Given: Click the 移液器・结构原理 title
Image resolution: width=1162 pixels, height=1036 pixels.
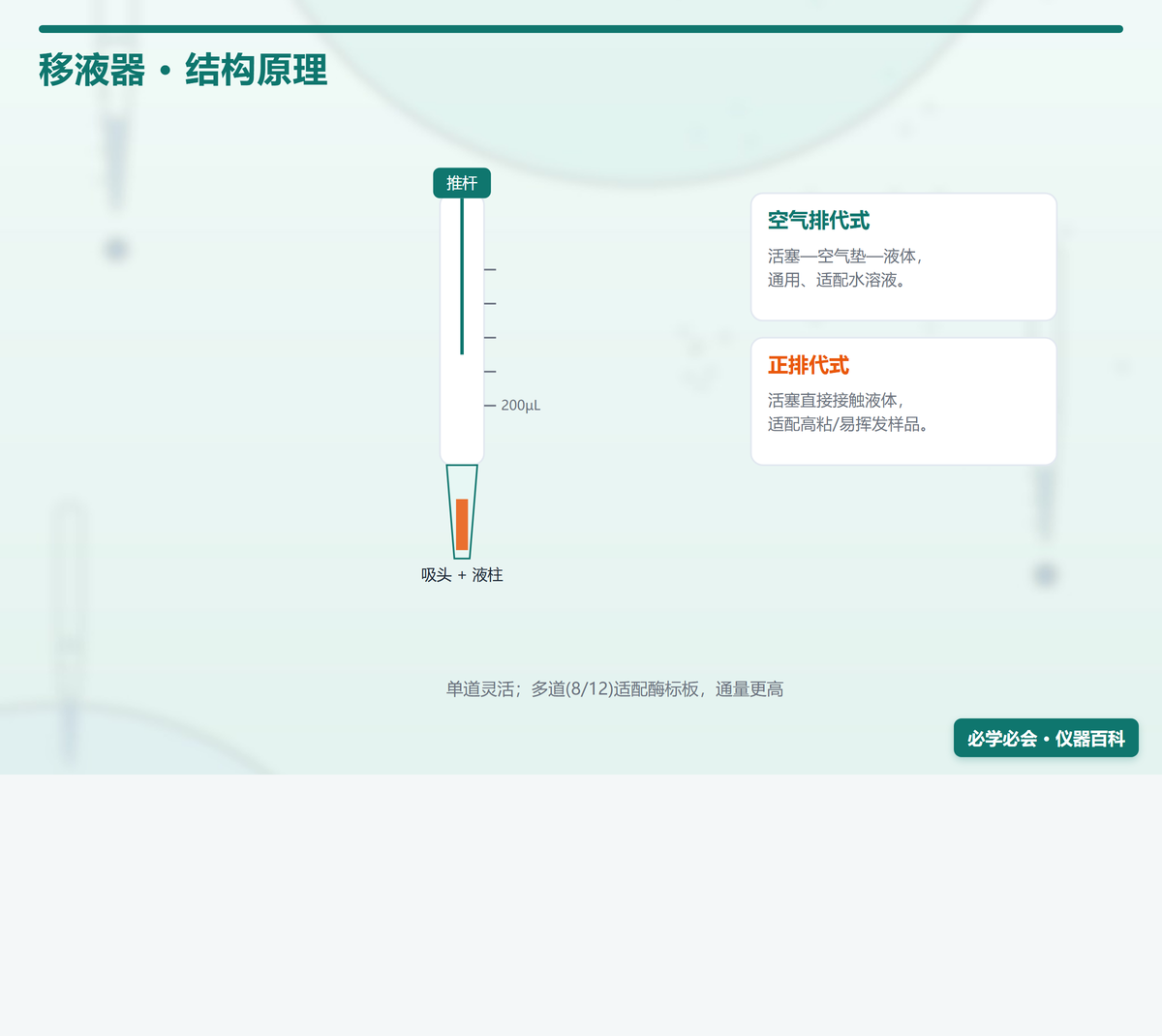Looking at the screenshot, I should [184, 71].
